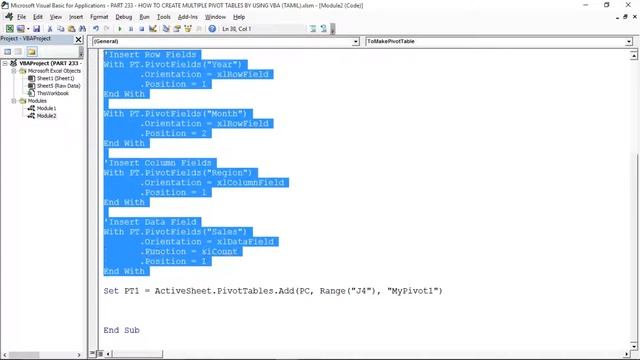The image size is (640, 360).
Task: Collapse the Microsoft Excel Objects folder
Action: [13, 71]
